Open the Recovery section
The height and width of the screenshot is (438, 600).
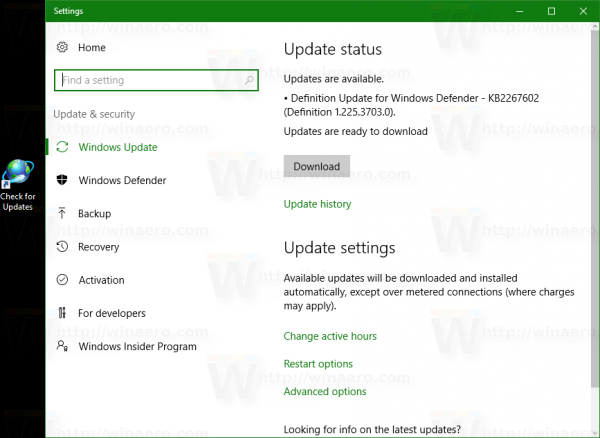coord(99,247)
